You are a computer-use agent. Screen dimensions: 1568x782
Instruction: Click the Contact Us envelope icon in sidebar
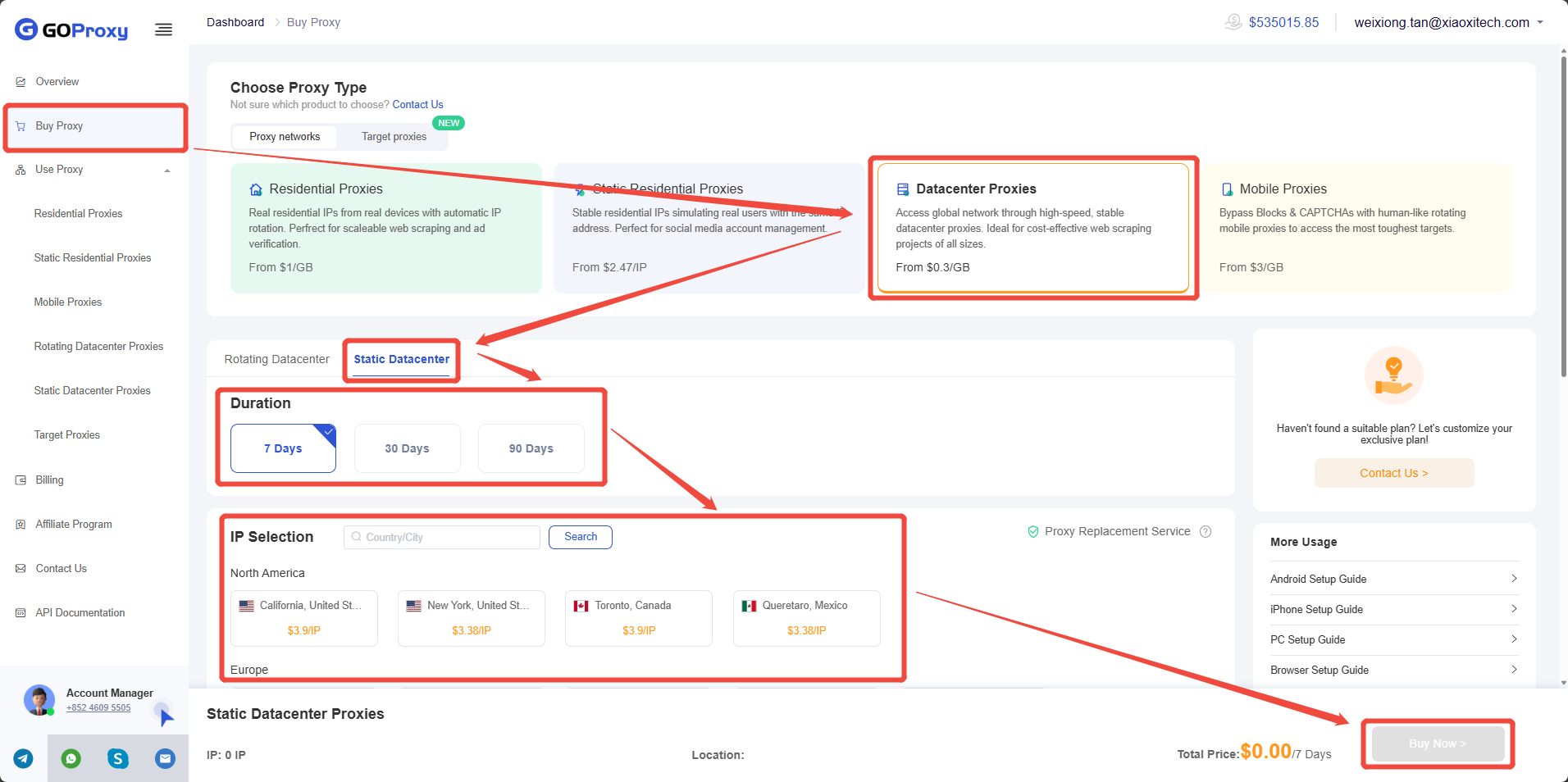pos(21,569)
